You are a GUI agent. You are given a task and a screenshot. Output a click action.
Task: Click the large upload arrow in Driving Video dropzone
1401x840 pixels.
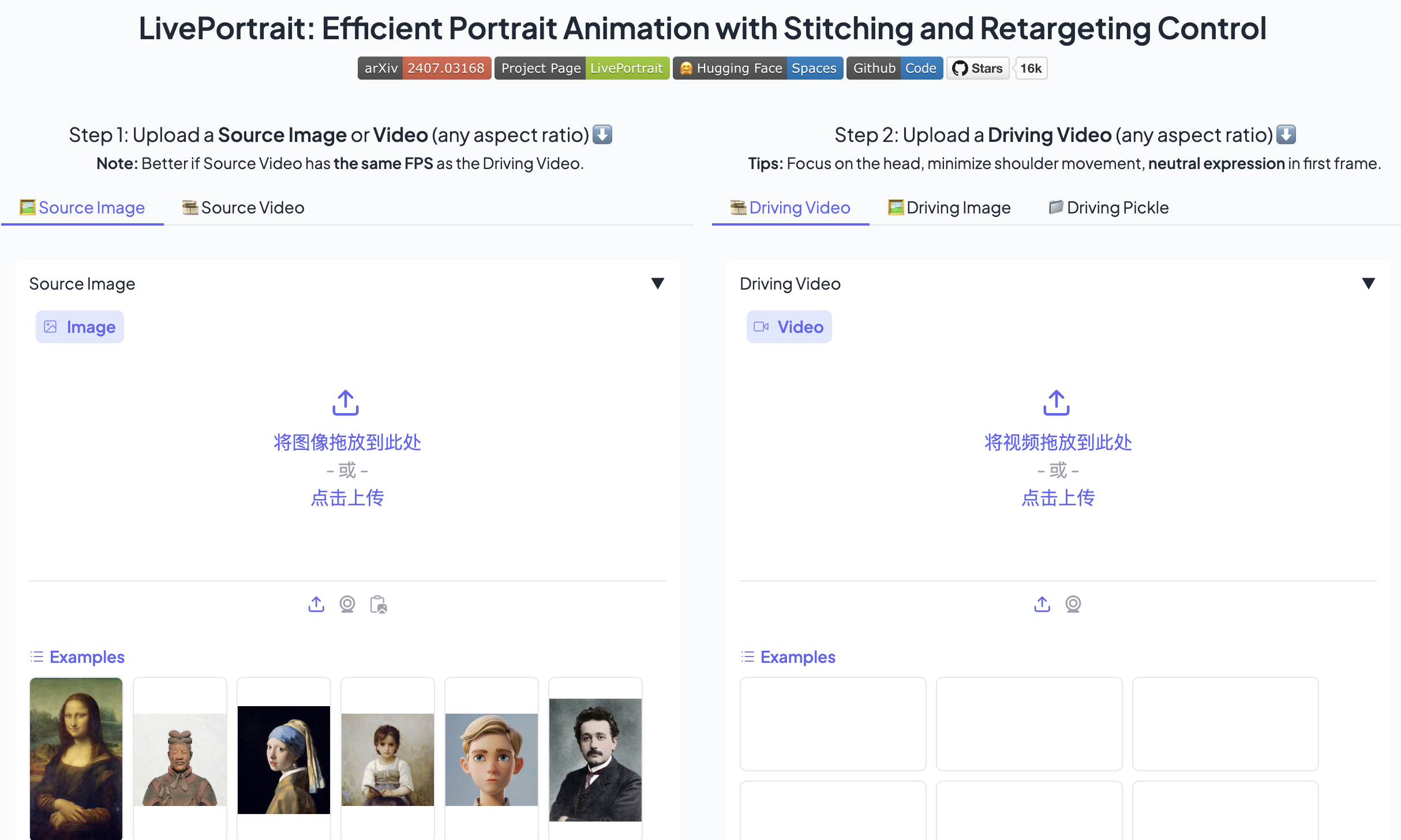[x=1057, y=403]
